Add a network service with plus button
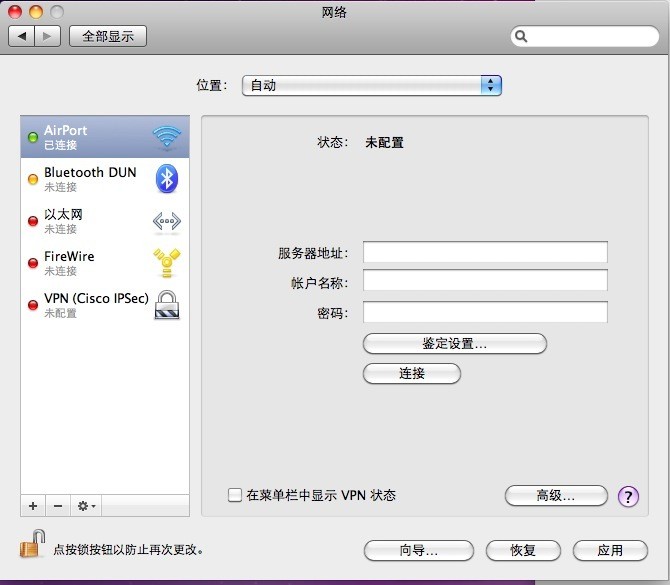Viewport: 670px width, 585px height. (33, 506)
